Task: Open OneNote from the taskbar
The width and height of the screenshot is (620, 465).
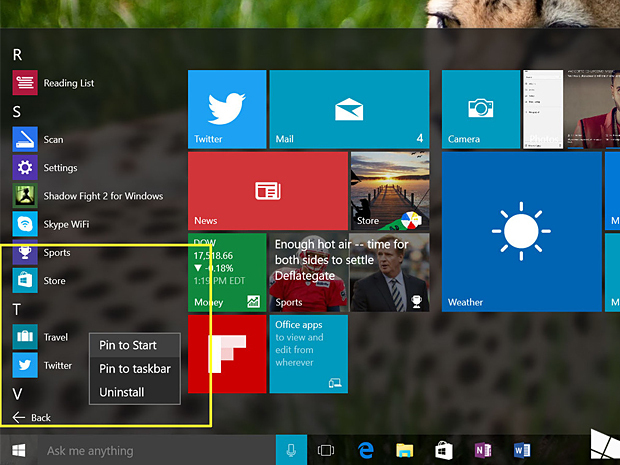Action: 483,450
